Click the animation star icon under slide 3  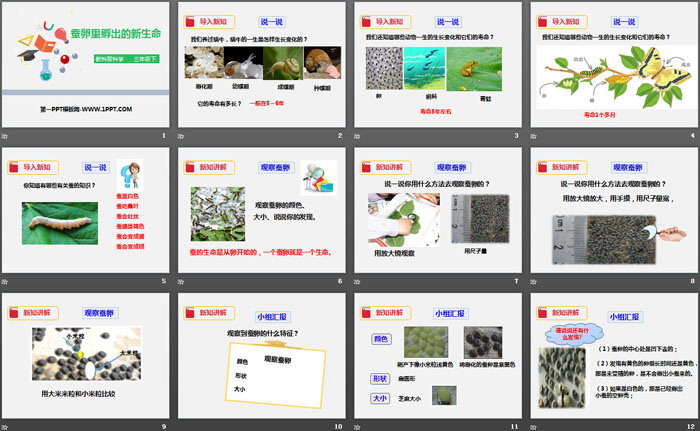[357, 136]
